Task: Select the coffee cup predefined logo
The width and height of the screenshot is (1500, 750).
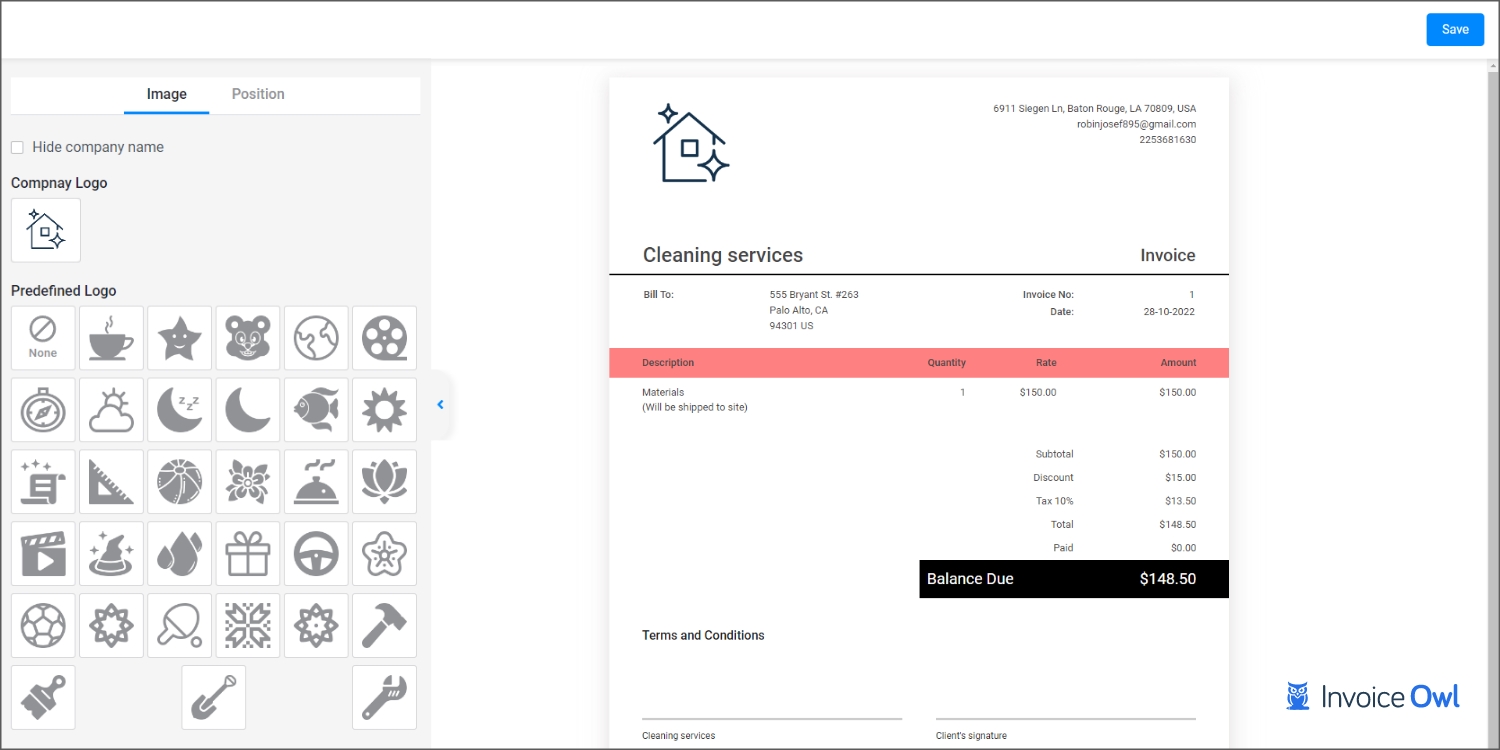Action: (x=111, y=338)
